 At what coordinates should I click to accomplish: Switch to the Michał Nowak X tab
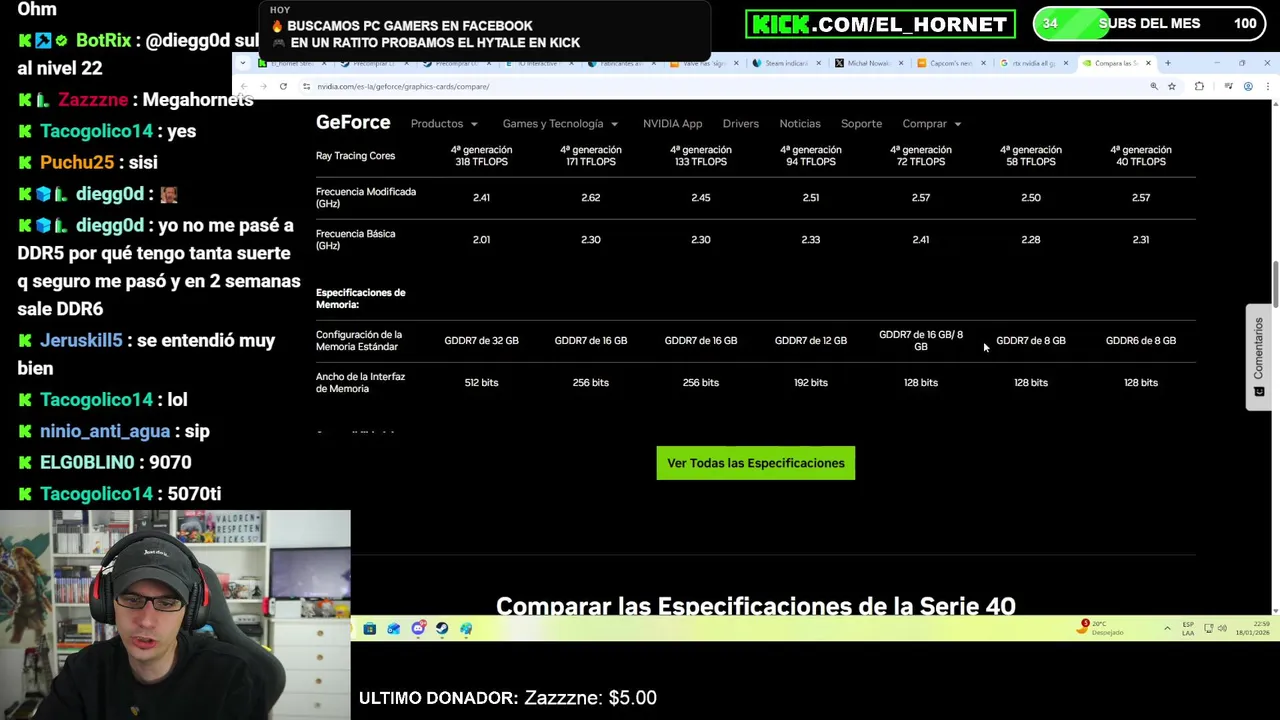(867, 63)
